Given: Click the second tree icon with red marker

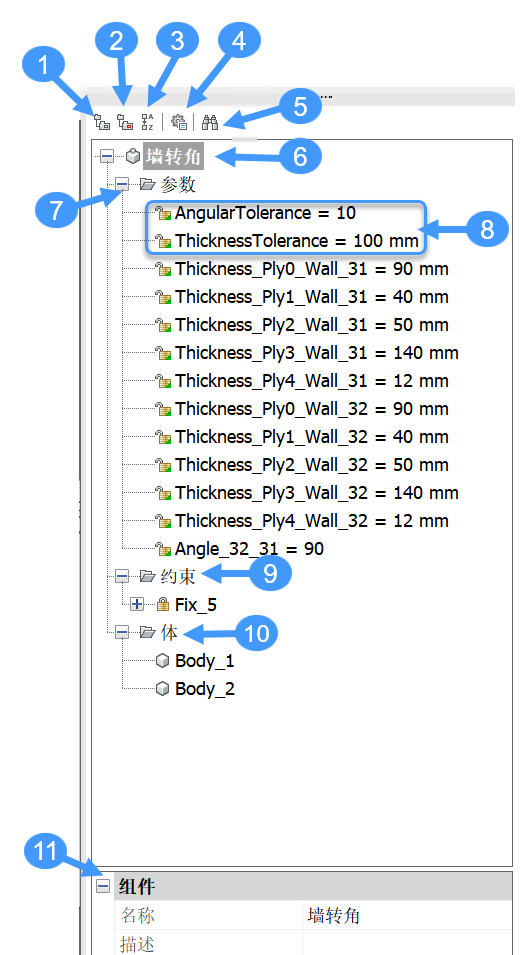Looking at the screenshot, I should (x=125, y=121).
